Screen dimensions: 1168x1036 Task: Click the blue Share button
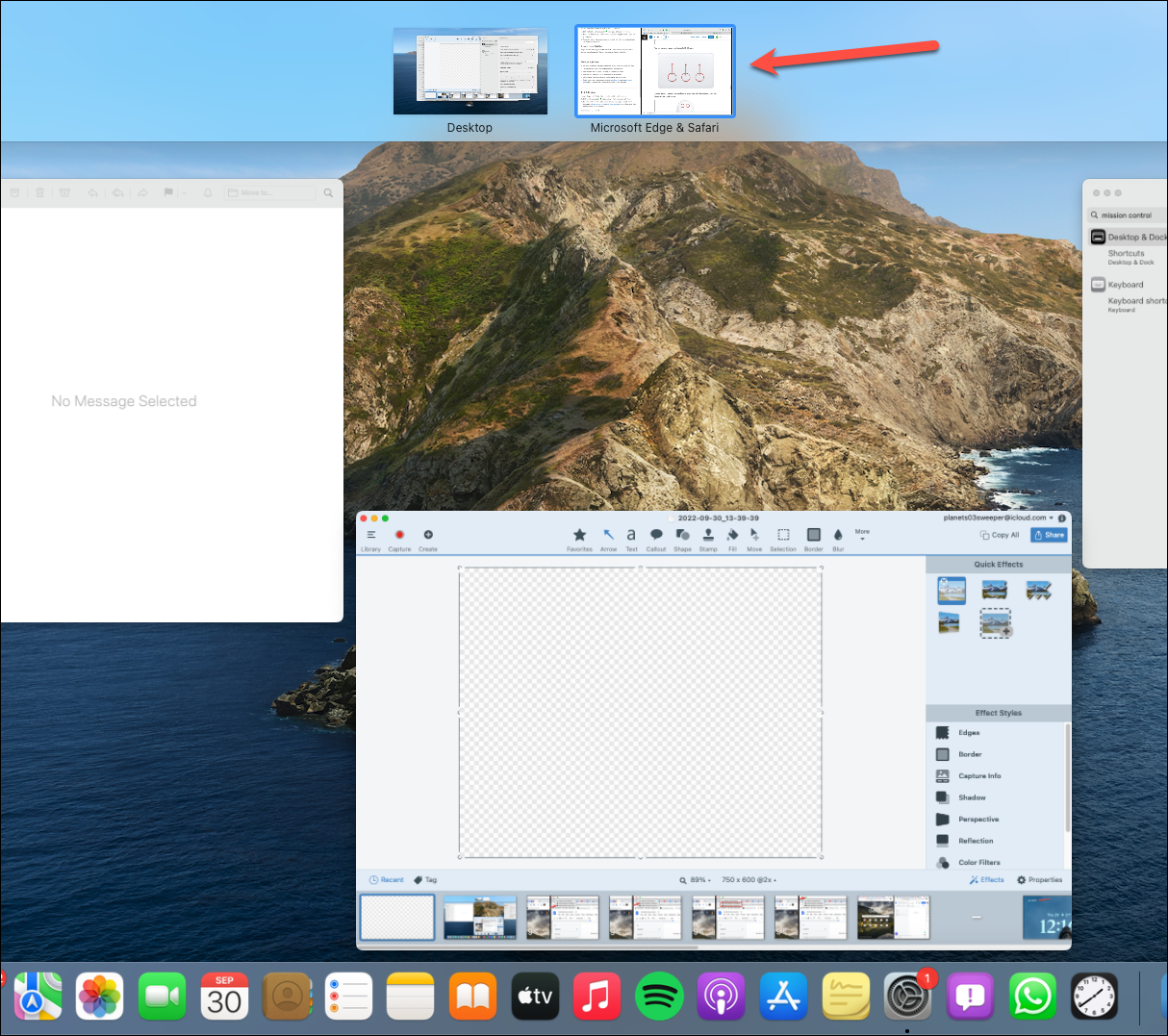pyautogui.click(x=1050, y=535)
